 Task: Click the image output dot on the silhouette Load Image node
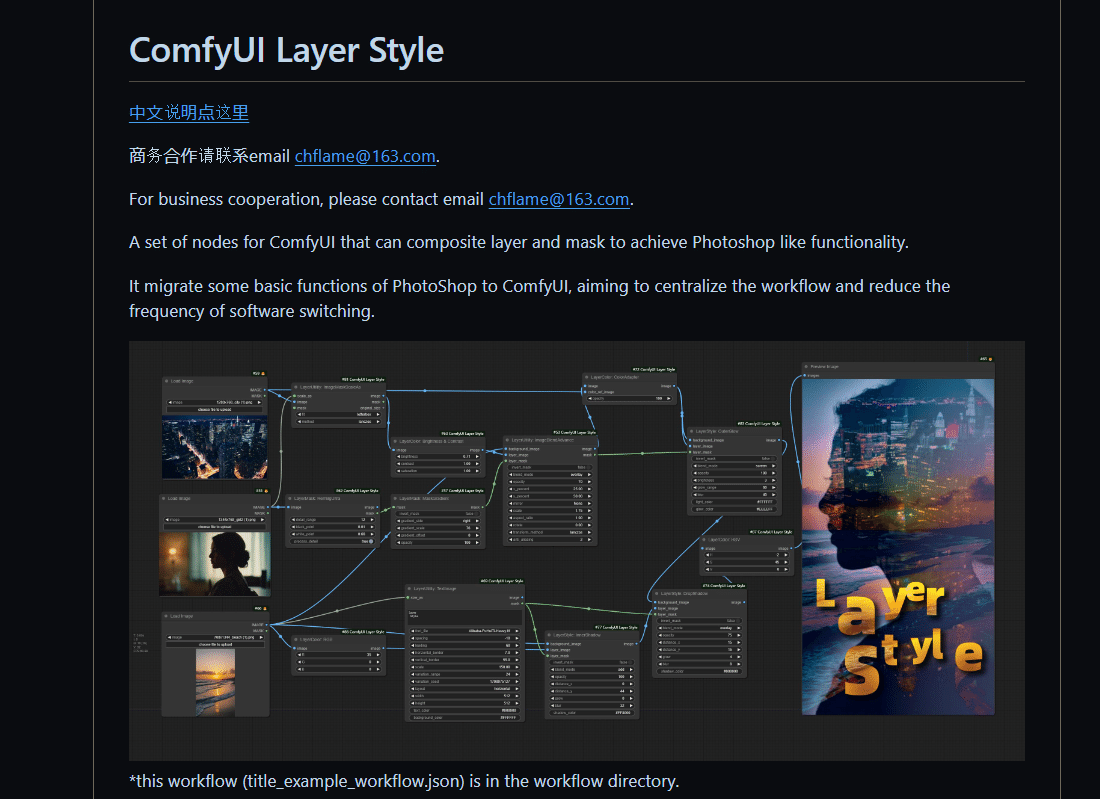click(x=268, y=506)
